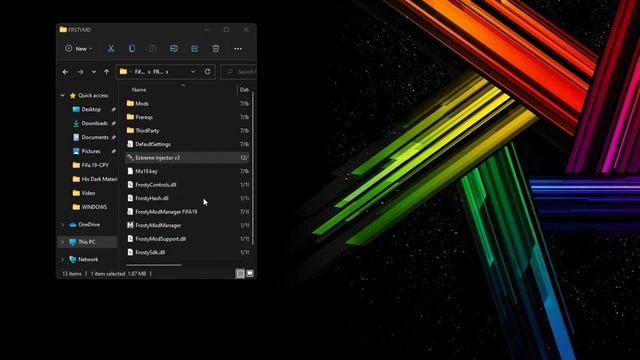Screen dimensions: 640x360
Task: Click the Cut scissors icon
Action: [x=111, y=49]
